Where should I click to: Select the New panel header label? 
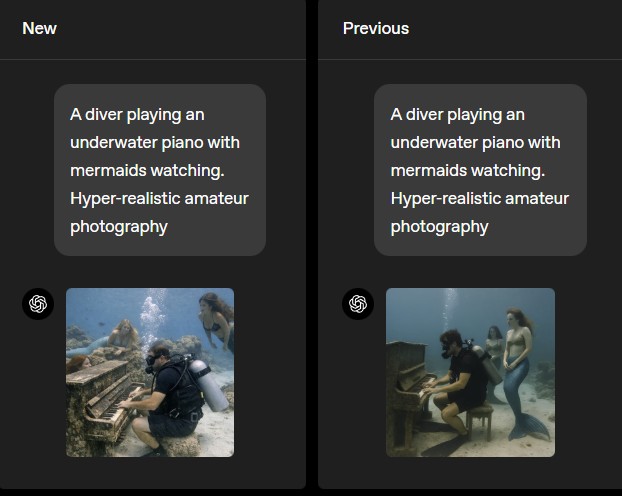(x=39, y=28)
